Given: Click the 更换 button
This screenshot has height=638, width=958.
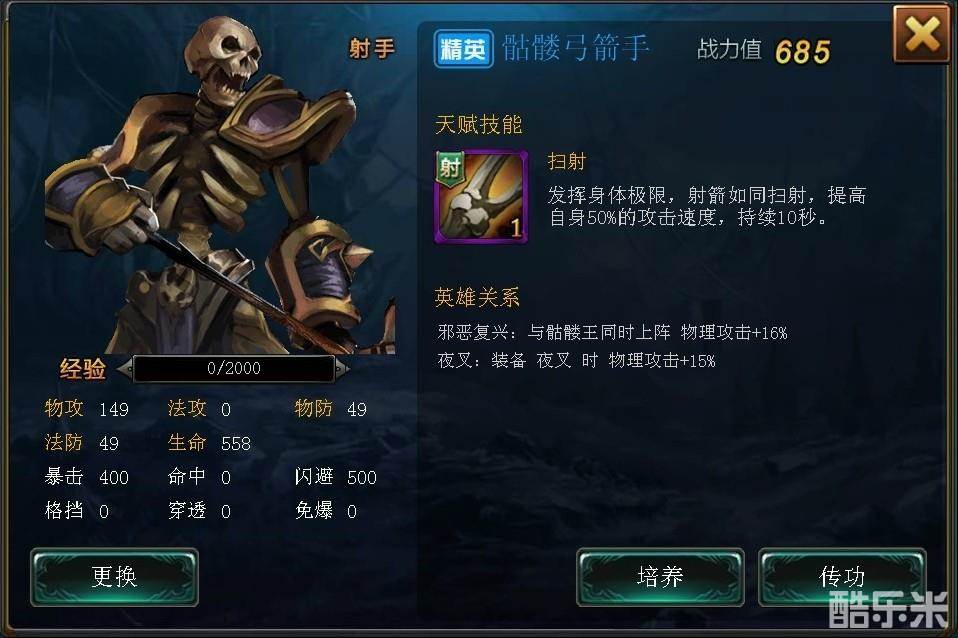Looking at the screenshot, I should [114, 577].
